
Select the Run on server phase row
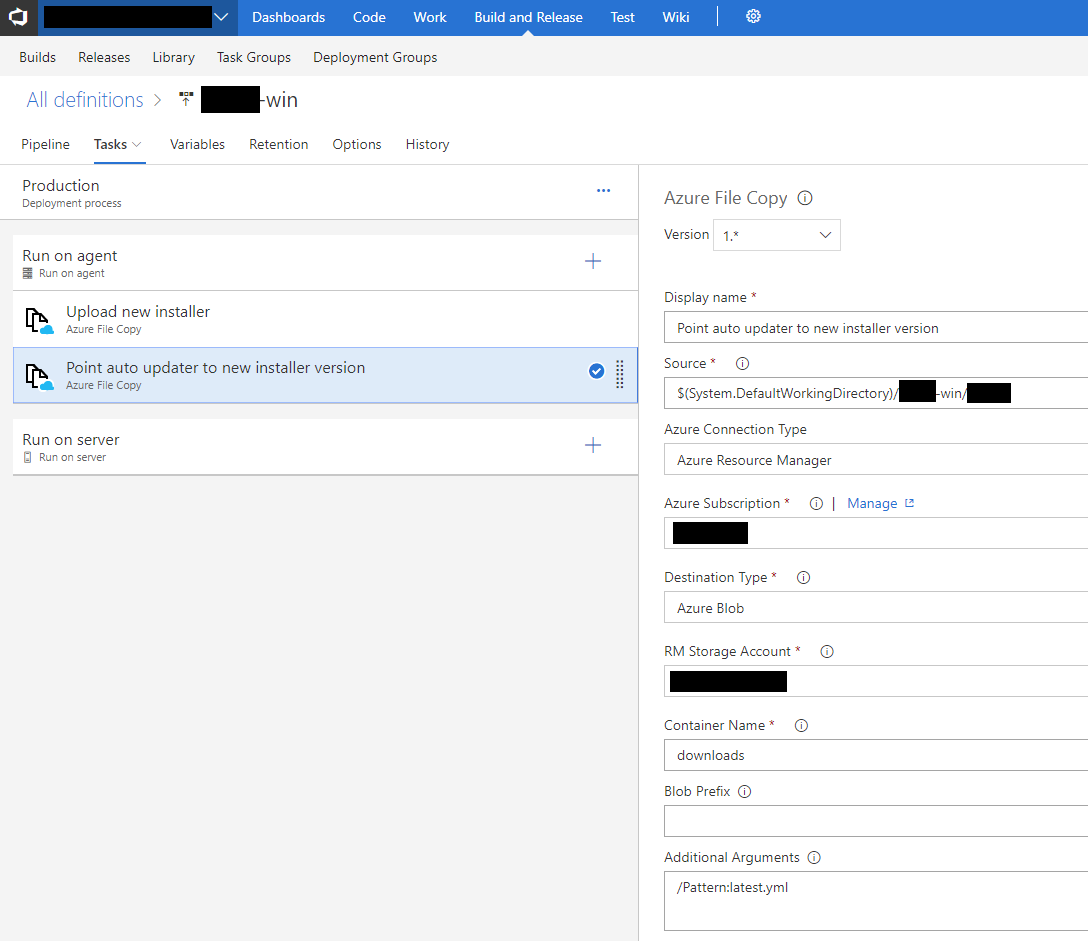325,447
